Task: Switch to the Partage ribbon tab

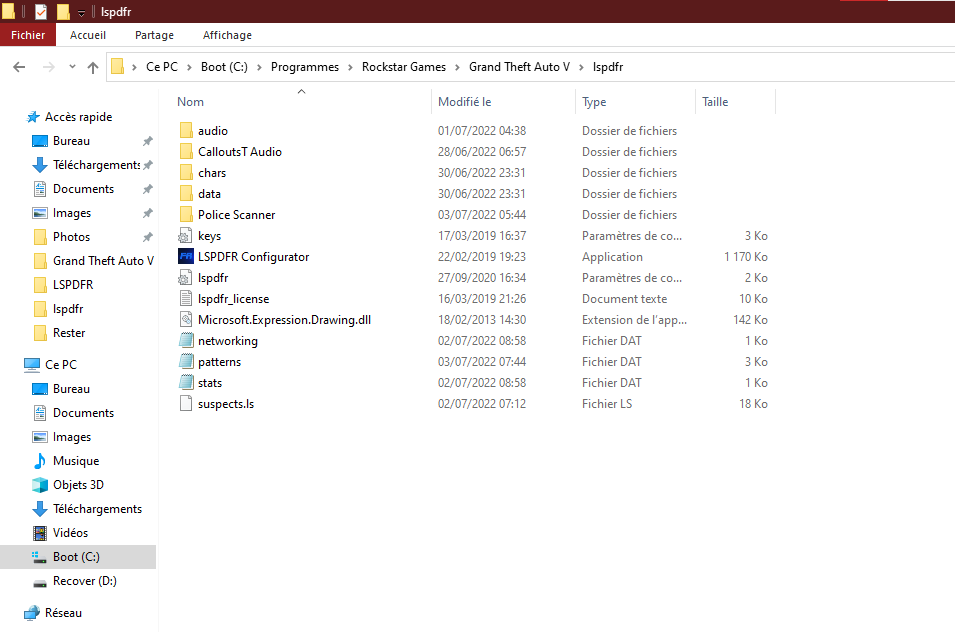Action: coord(154,35)
